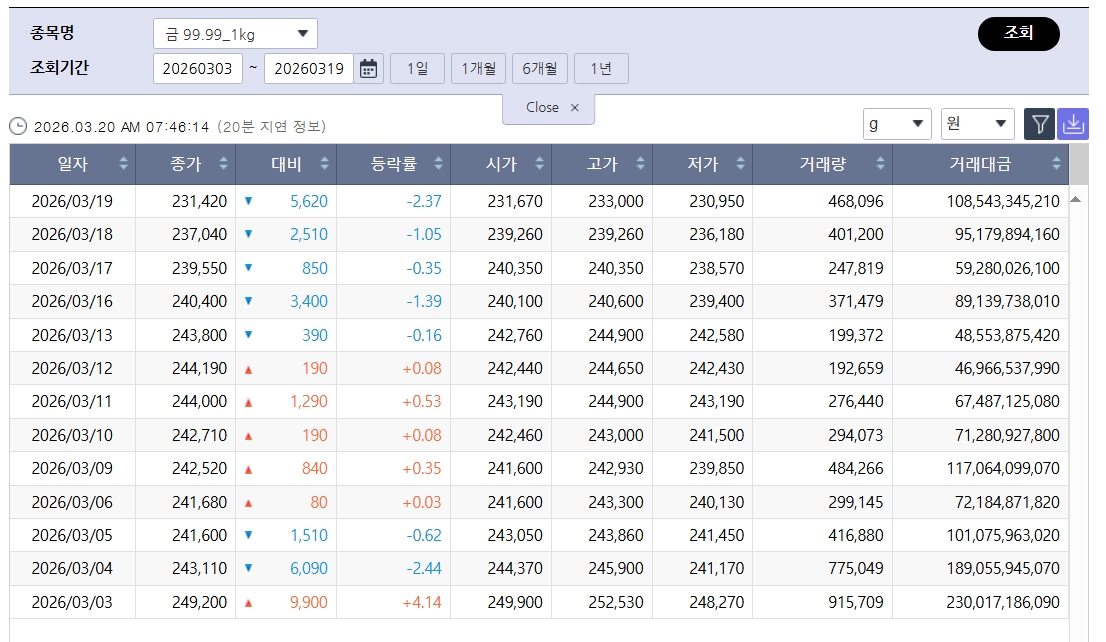Click closing price 249,200
This screenshot has height=642, width=1106.
tap(200, 602)
